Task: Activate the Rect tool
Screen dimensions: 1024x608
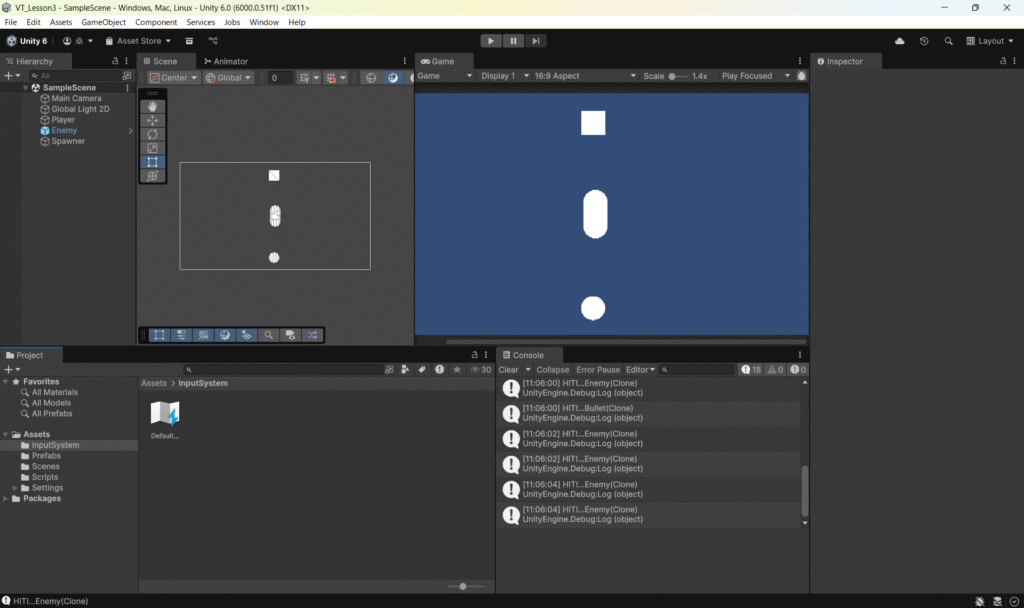Action: coord(153,162)
